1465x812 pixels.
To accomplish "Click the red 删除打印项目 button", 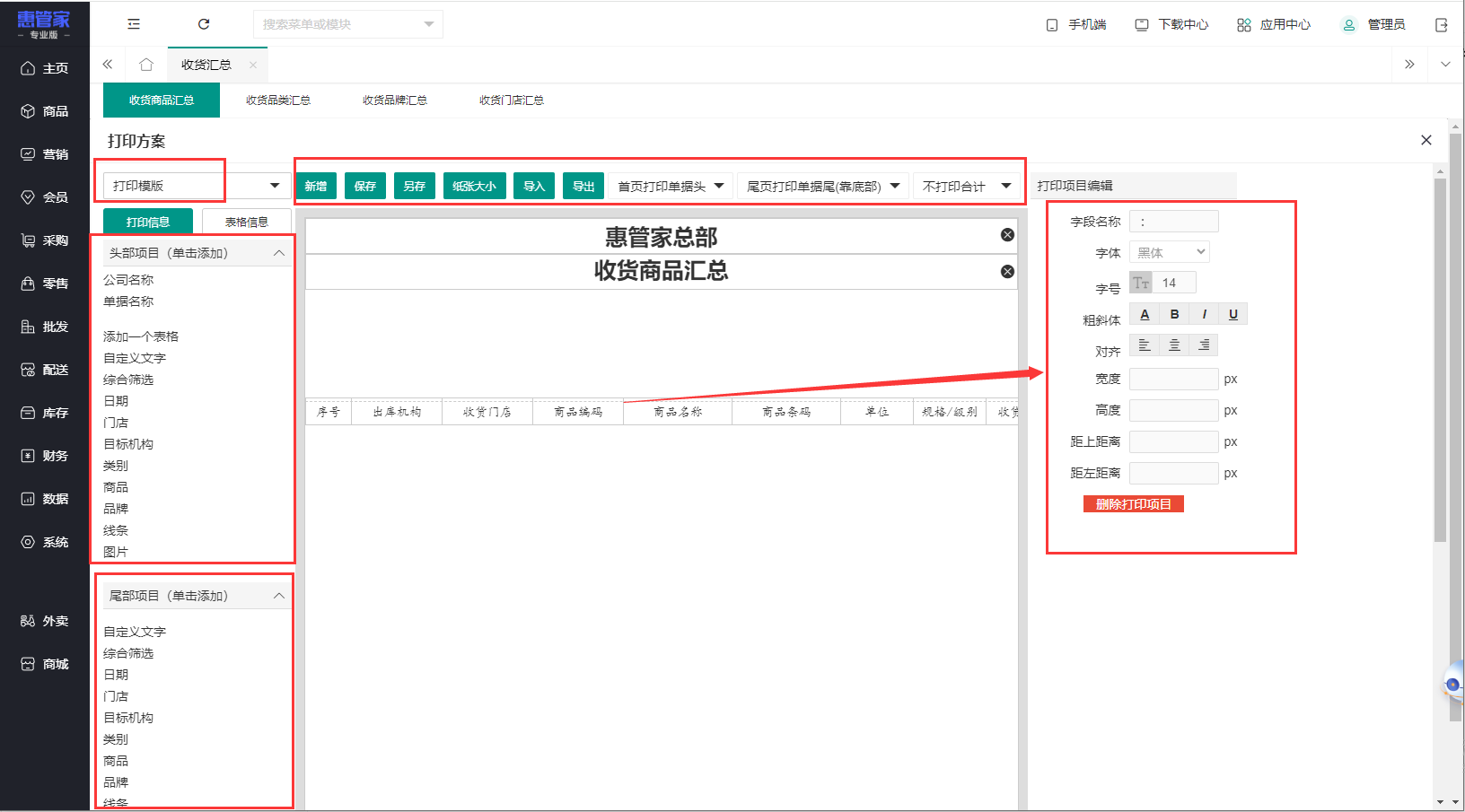I will coord(1134,504).
